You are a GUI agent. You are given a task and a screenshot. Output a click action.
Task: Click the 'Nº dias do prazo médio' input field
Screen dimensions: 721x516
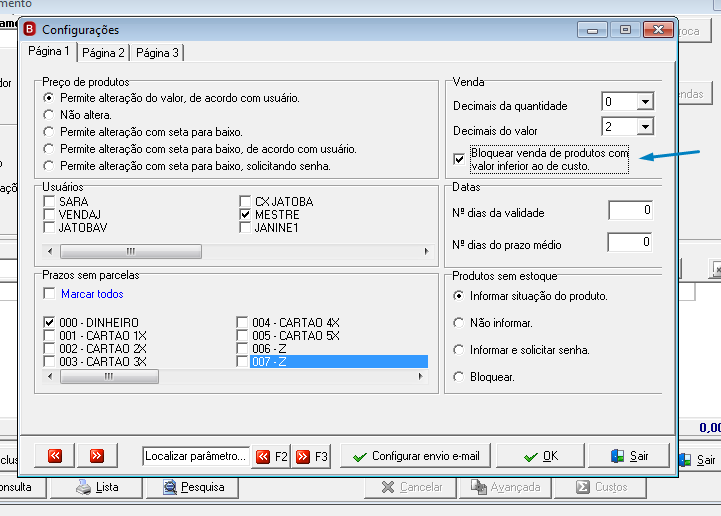pos(630,242)
